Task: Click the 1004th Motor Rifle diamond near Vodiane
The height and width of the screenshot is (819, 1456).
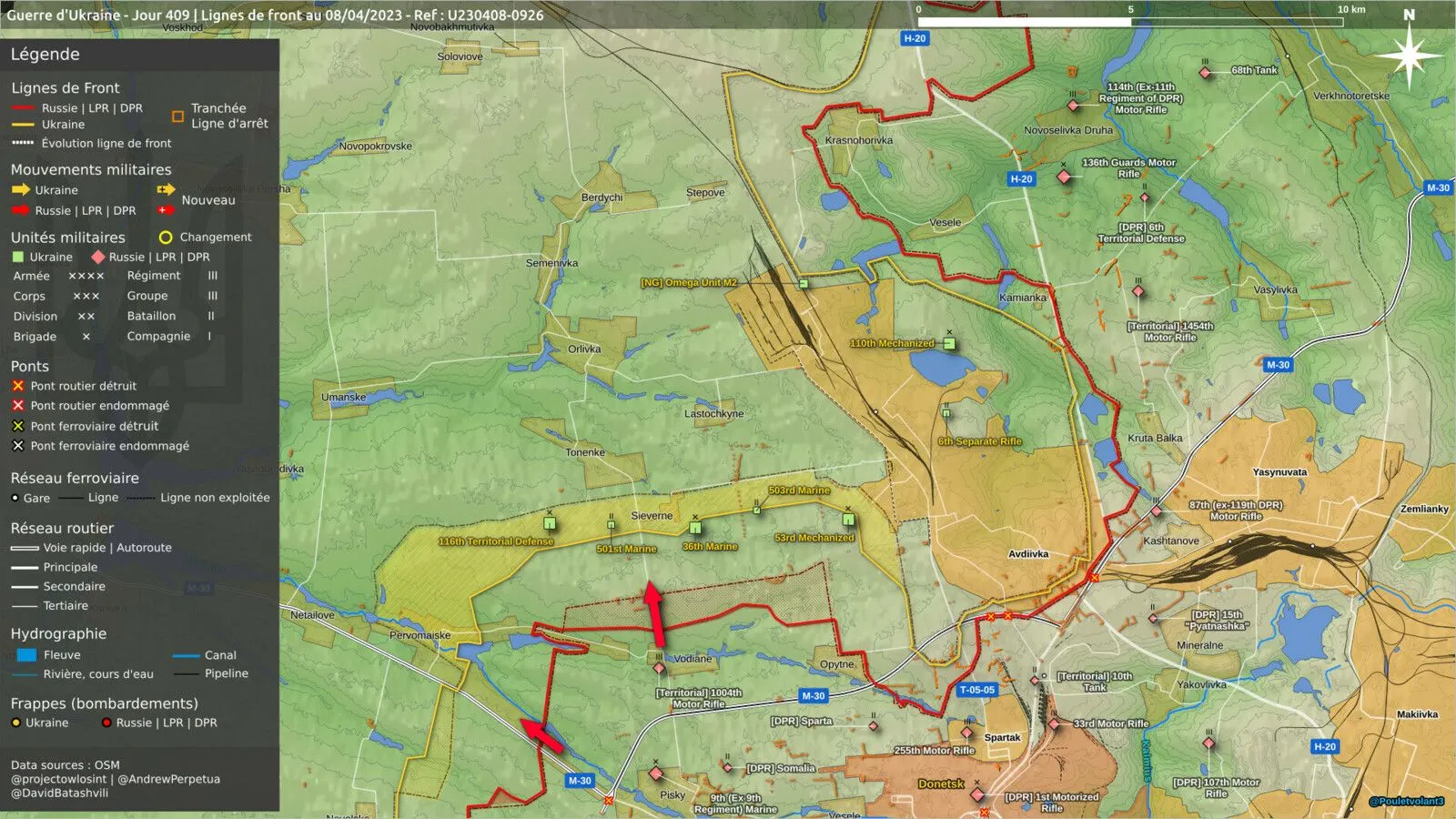Action: coord(659,668)
